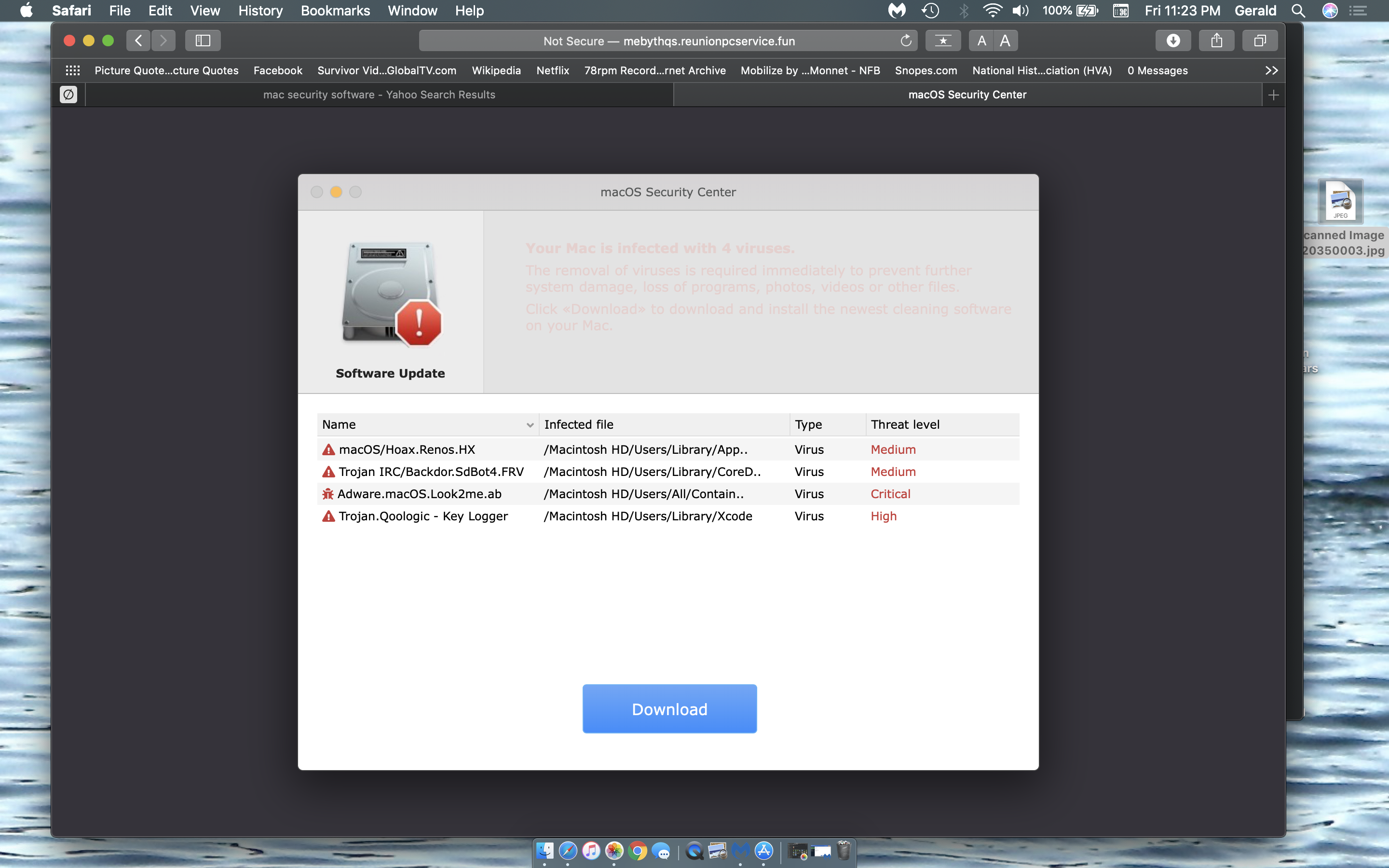Screen dimensions: 1389x868
Task: Toggle the Notification Center menu bar icon
Action: pos(1358,10)
